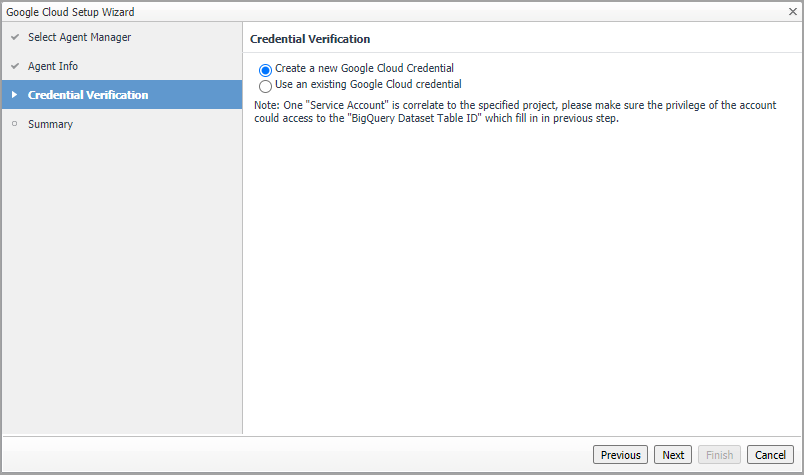Click the "Use an existing Google Cloud credential" label text
Screen dimensions: 804x475
coord(368,84)
